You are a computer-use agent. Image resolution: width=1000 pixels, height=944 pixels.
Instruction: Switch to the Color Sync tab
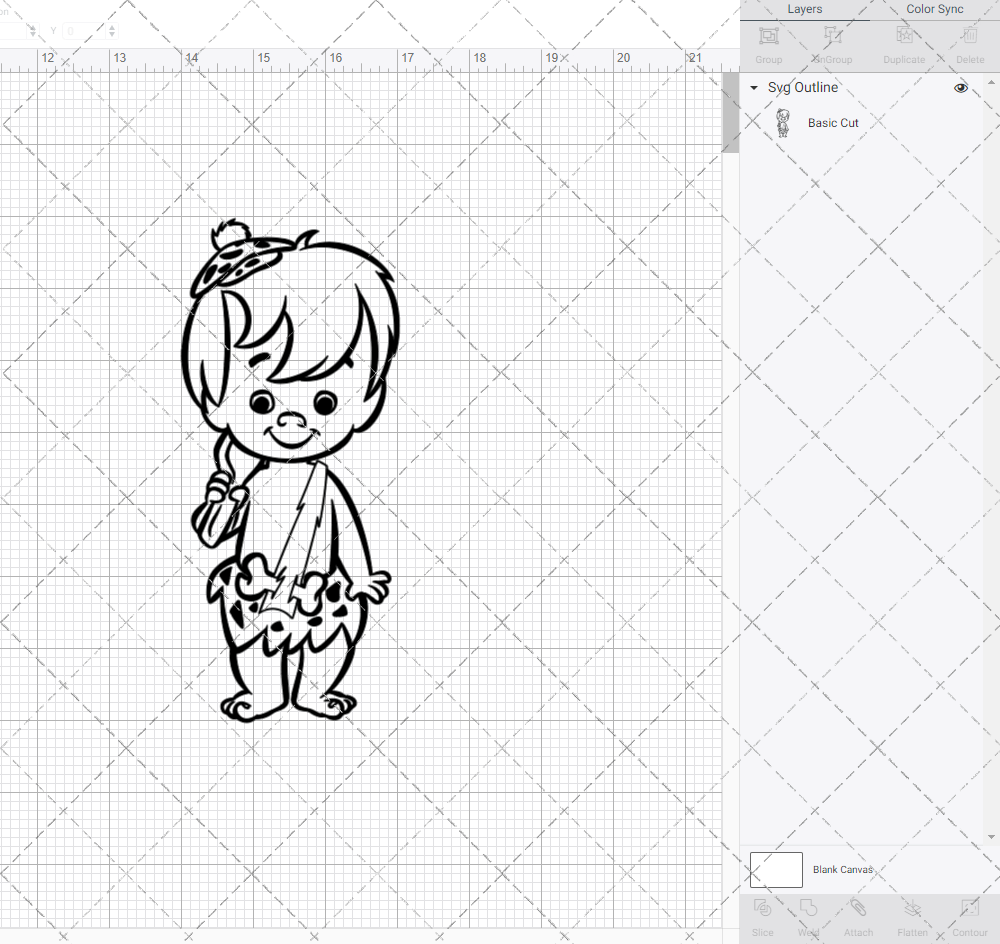(934, 10)
